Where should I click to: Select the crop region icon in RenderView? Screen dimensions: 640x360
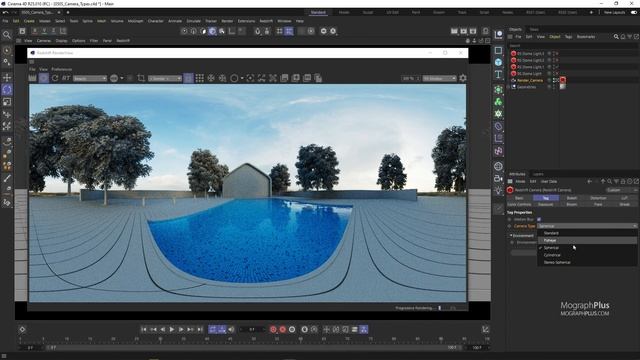click(141, 78)
